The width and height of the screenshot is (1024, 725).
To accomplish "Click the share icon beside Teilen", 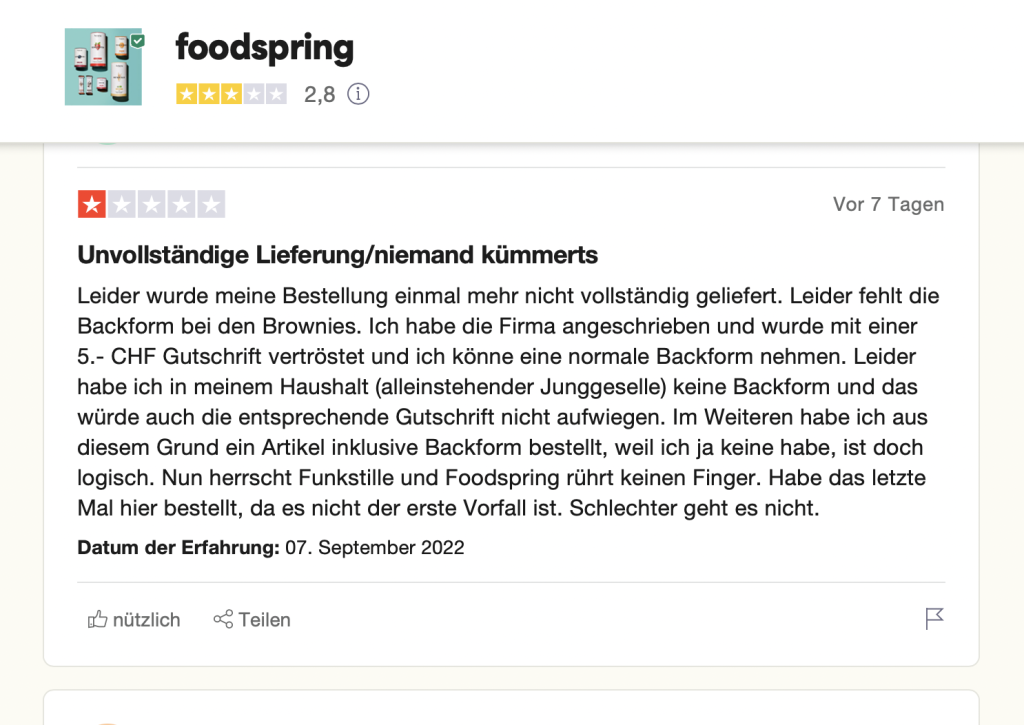I will 223,619.
